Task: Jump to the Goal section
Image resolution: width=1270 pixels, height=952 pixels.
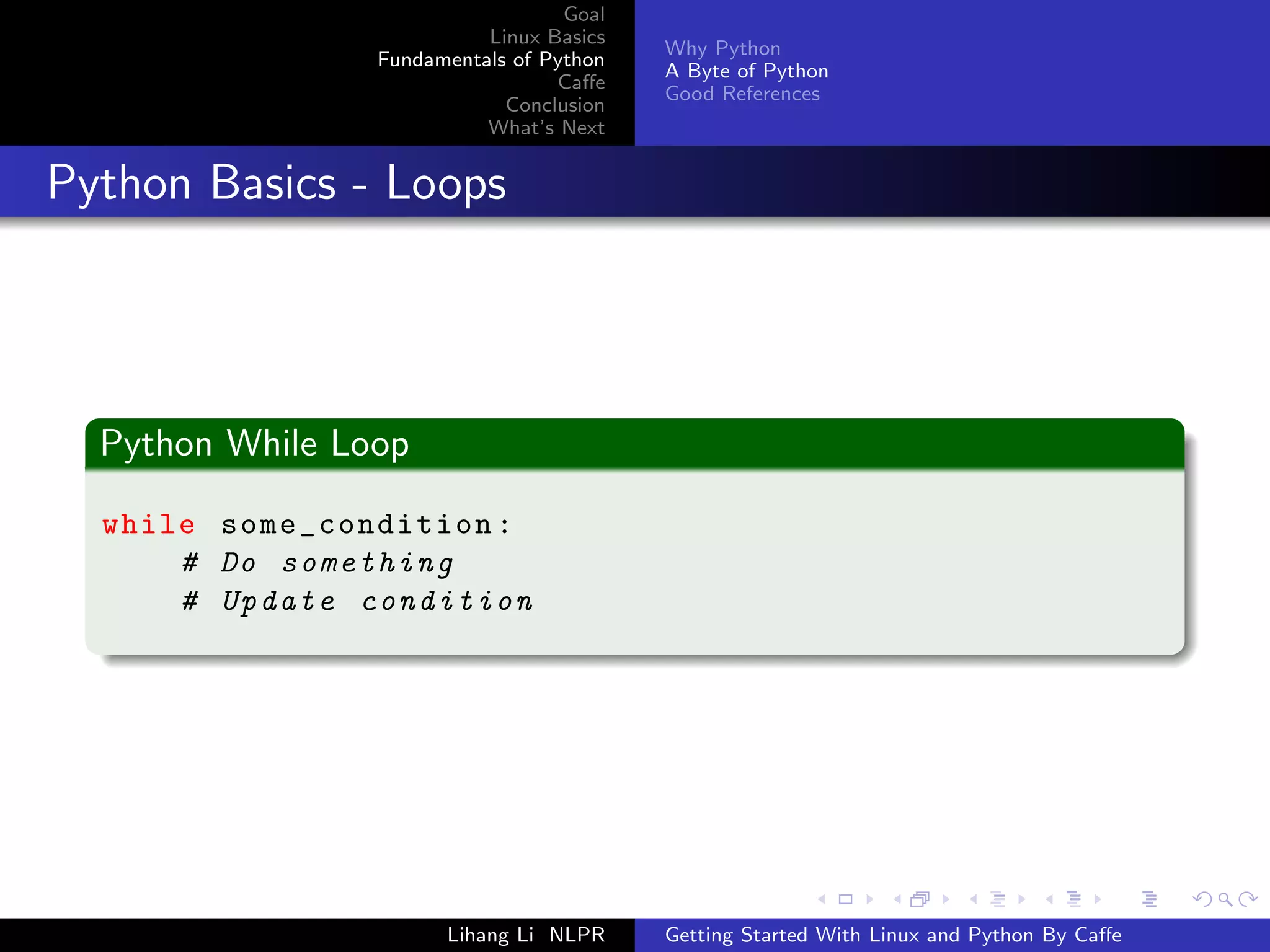Action: [x=584, y=14]
